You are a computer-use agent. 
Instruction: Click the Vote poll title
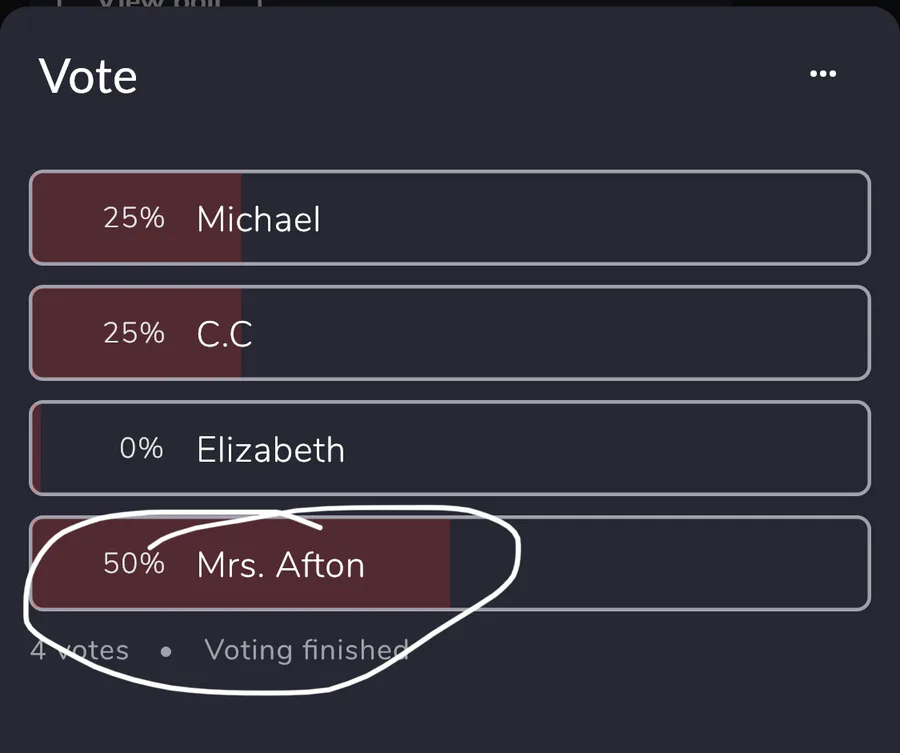[x=88, y=77]
